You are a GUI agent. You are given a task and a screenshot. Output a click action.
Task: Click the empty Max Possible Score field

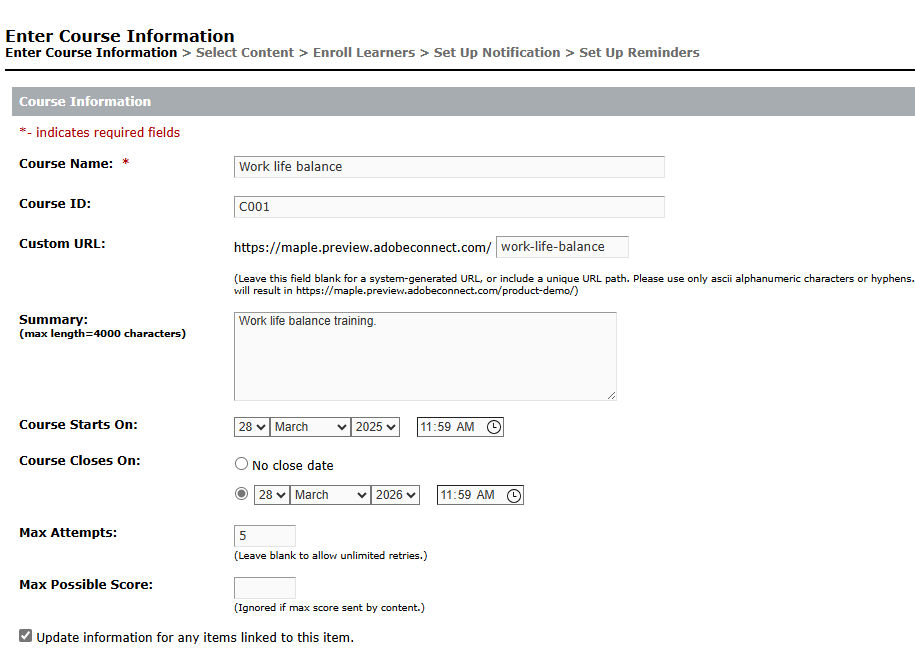point(265,588)
